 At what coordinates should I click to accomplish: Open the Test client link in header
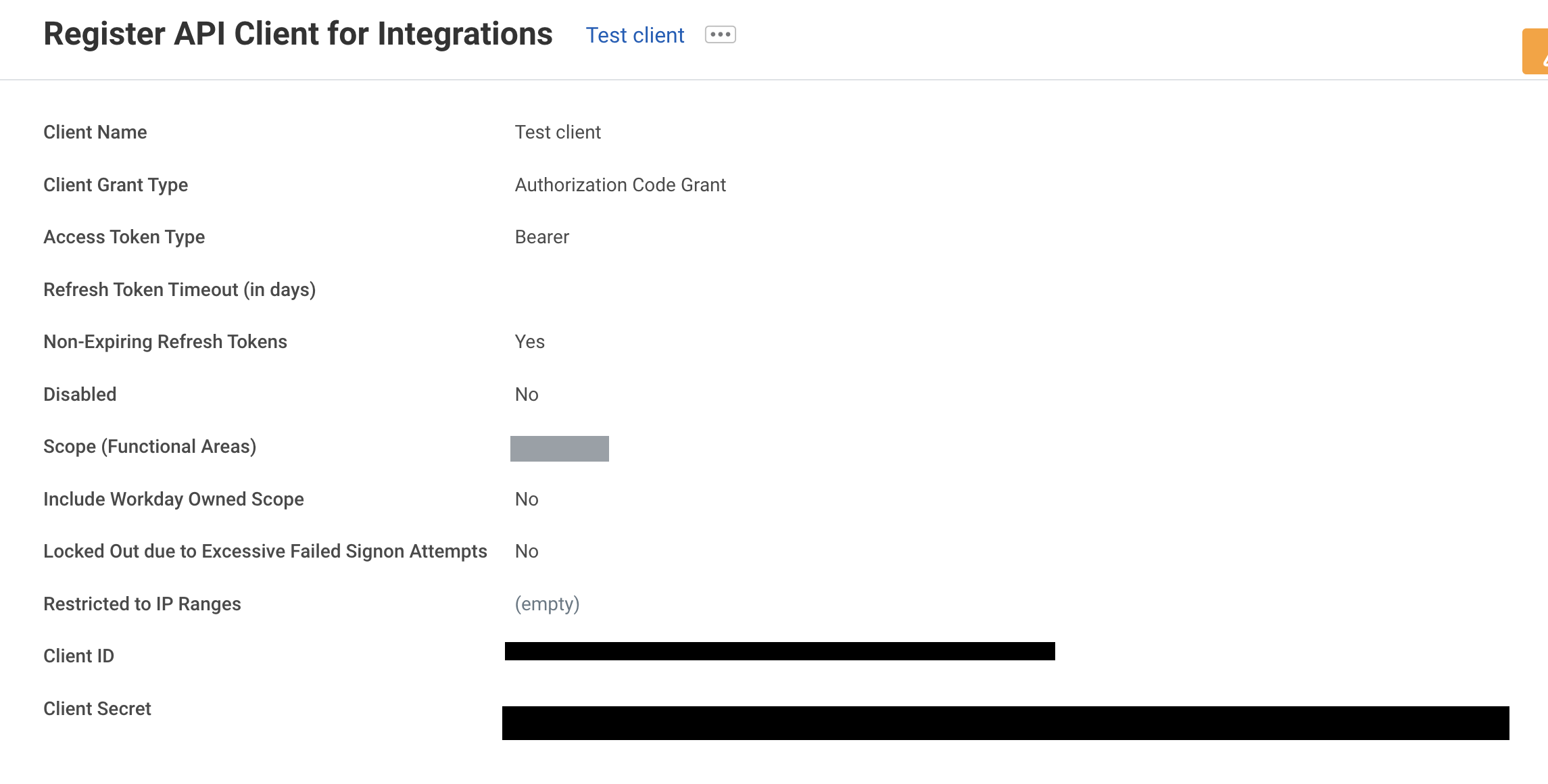click(x=635, y=35)
